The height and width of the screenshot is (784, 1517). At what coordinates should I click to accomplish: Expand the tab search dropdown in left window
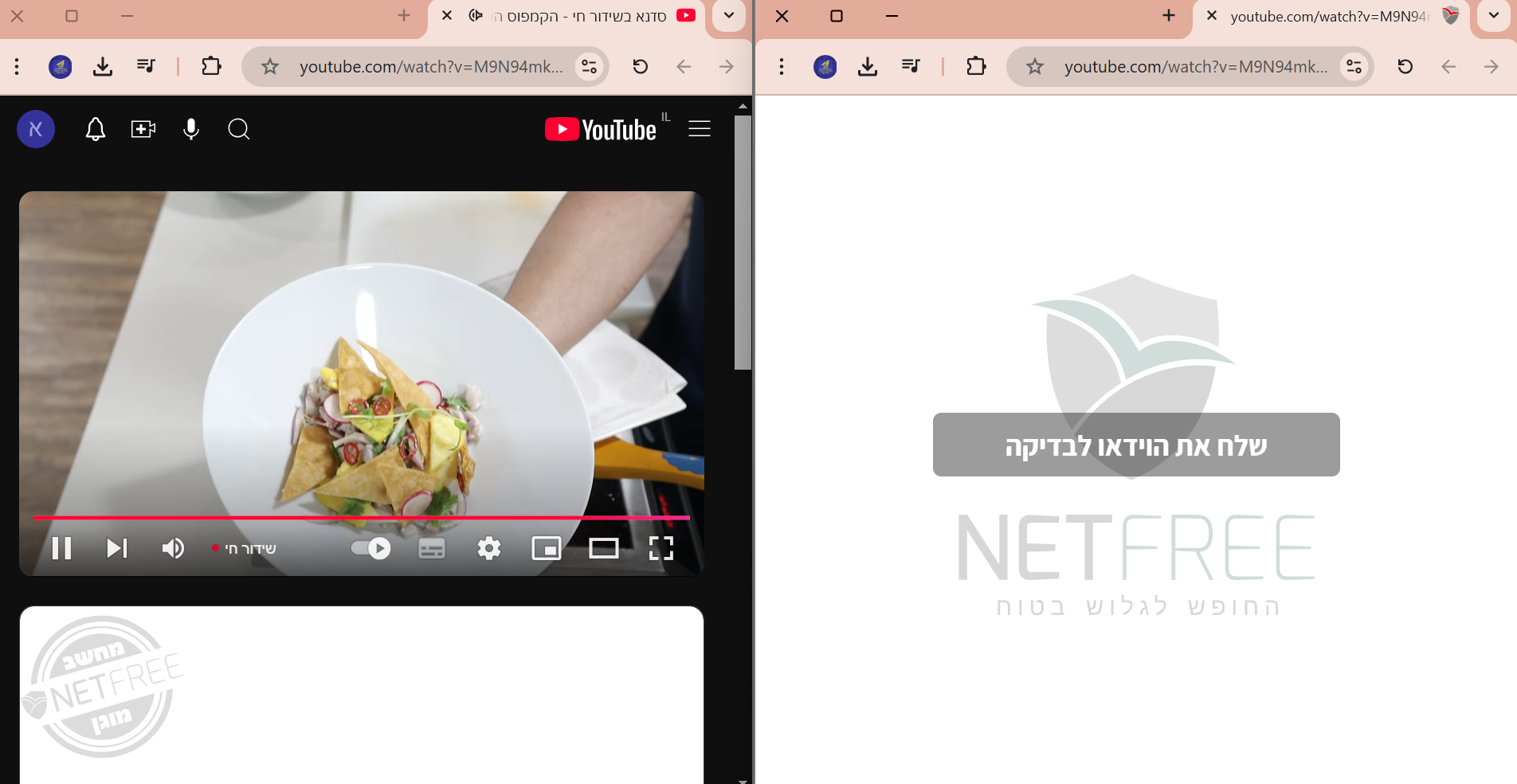[729, 16]
